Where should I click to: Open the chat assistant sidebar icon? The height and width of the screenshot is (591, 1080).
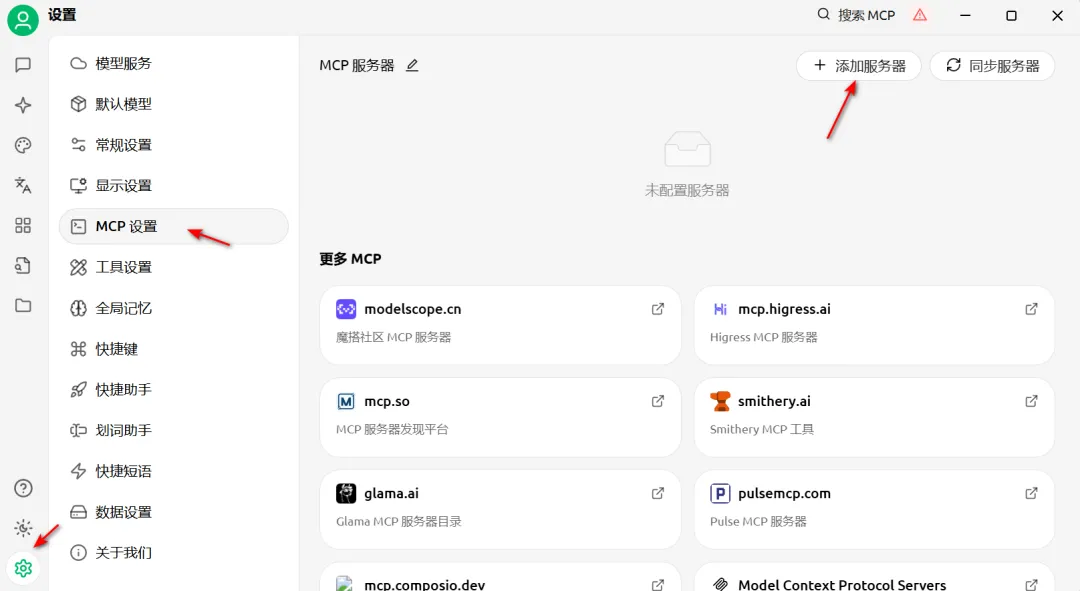23,65
